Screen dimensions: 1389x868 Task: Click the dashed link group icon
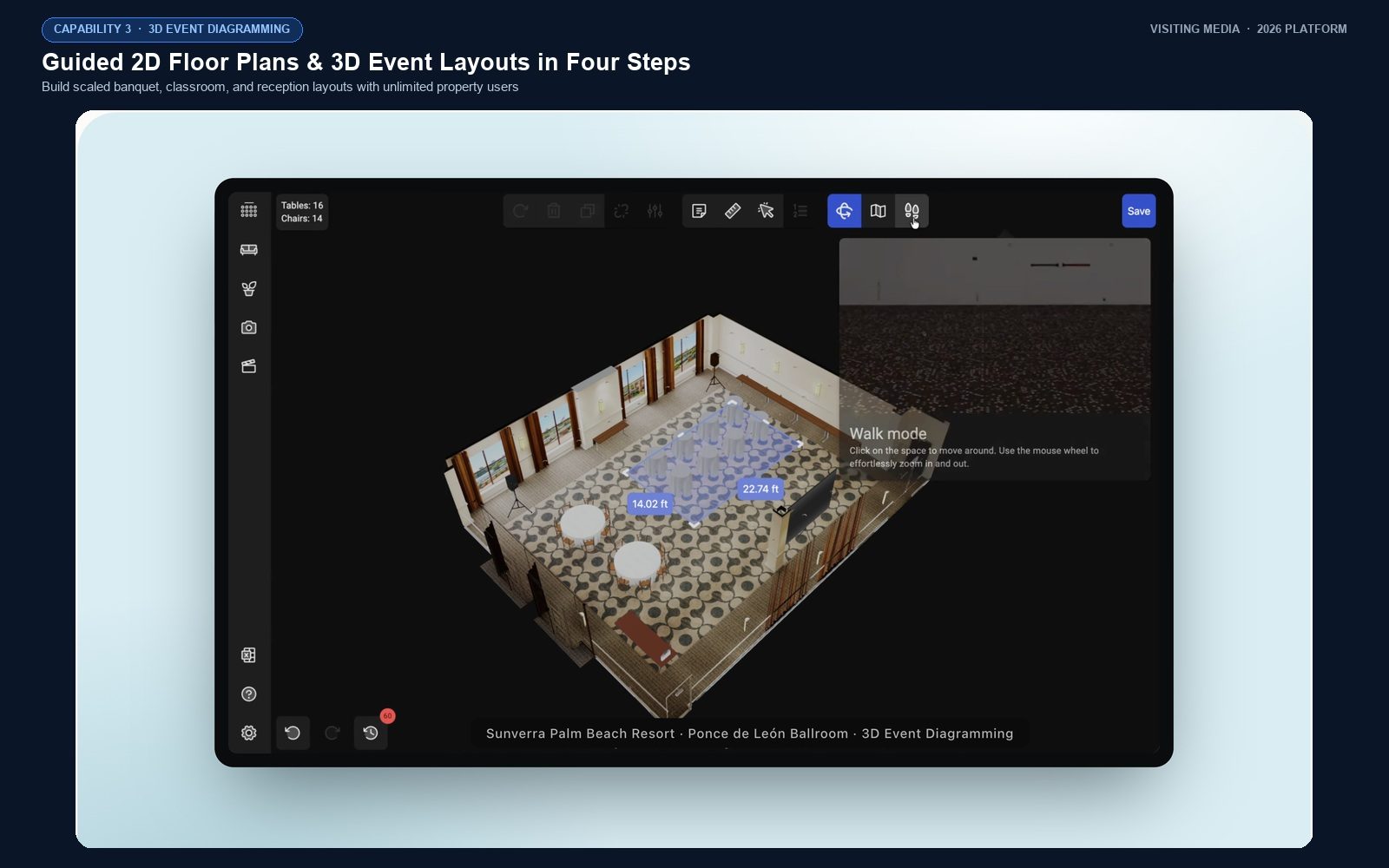622,211
